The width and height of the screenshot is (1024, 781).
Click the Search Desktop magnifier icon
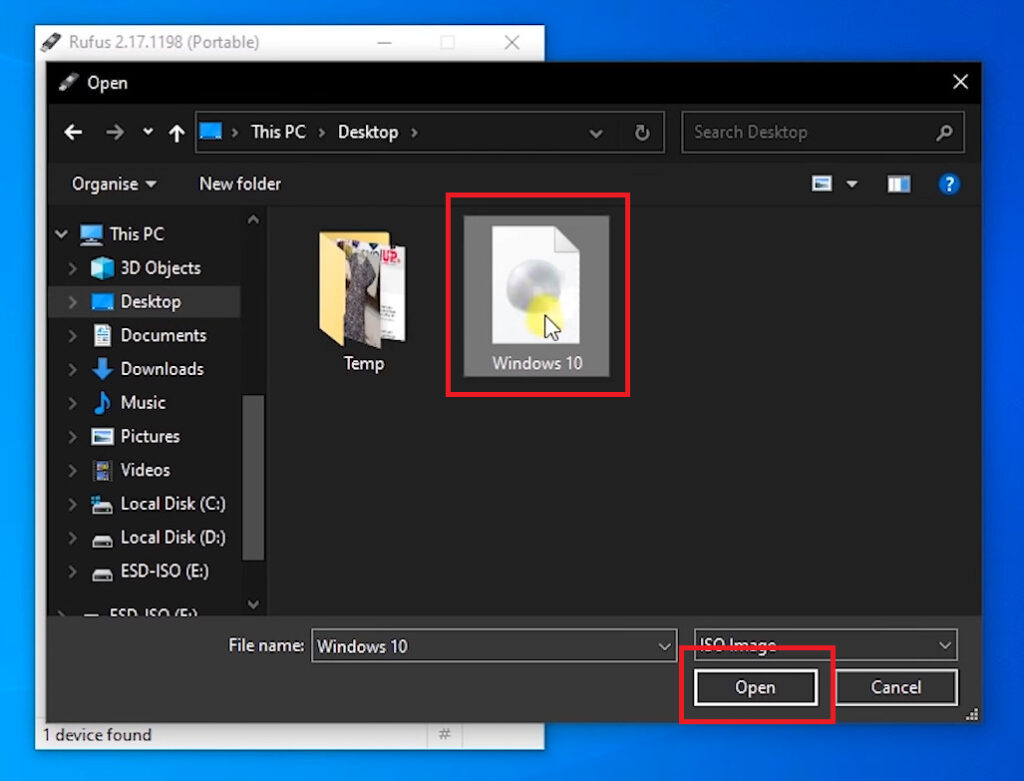pyautogui.click(x=944, y=131)
